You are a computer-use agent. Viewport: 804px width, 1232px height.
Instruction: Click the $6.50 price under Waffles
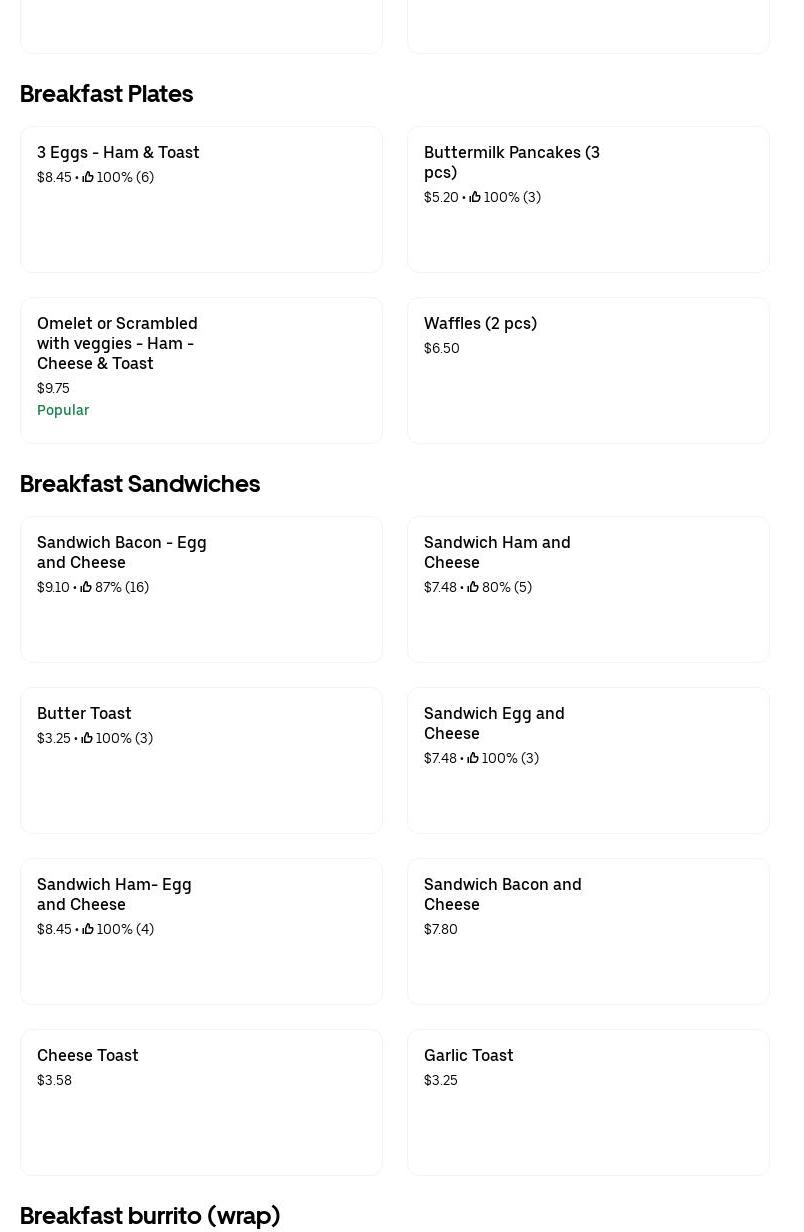tap(442, 348)
